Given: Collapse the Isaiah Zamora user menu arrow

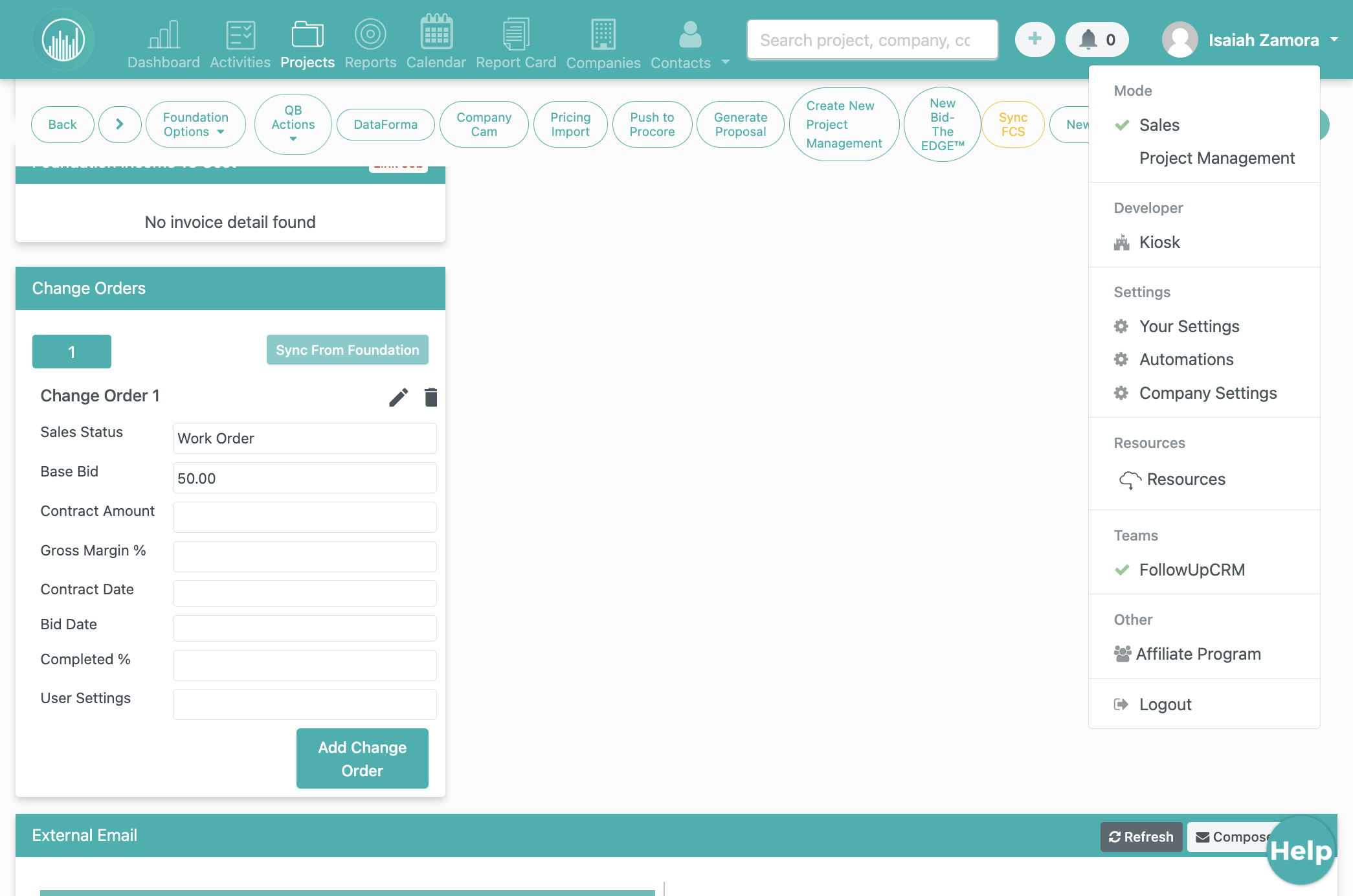Looking at the screenshot, I should click(1334, 39).
